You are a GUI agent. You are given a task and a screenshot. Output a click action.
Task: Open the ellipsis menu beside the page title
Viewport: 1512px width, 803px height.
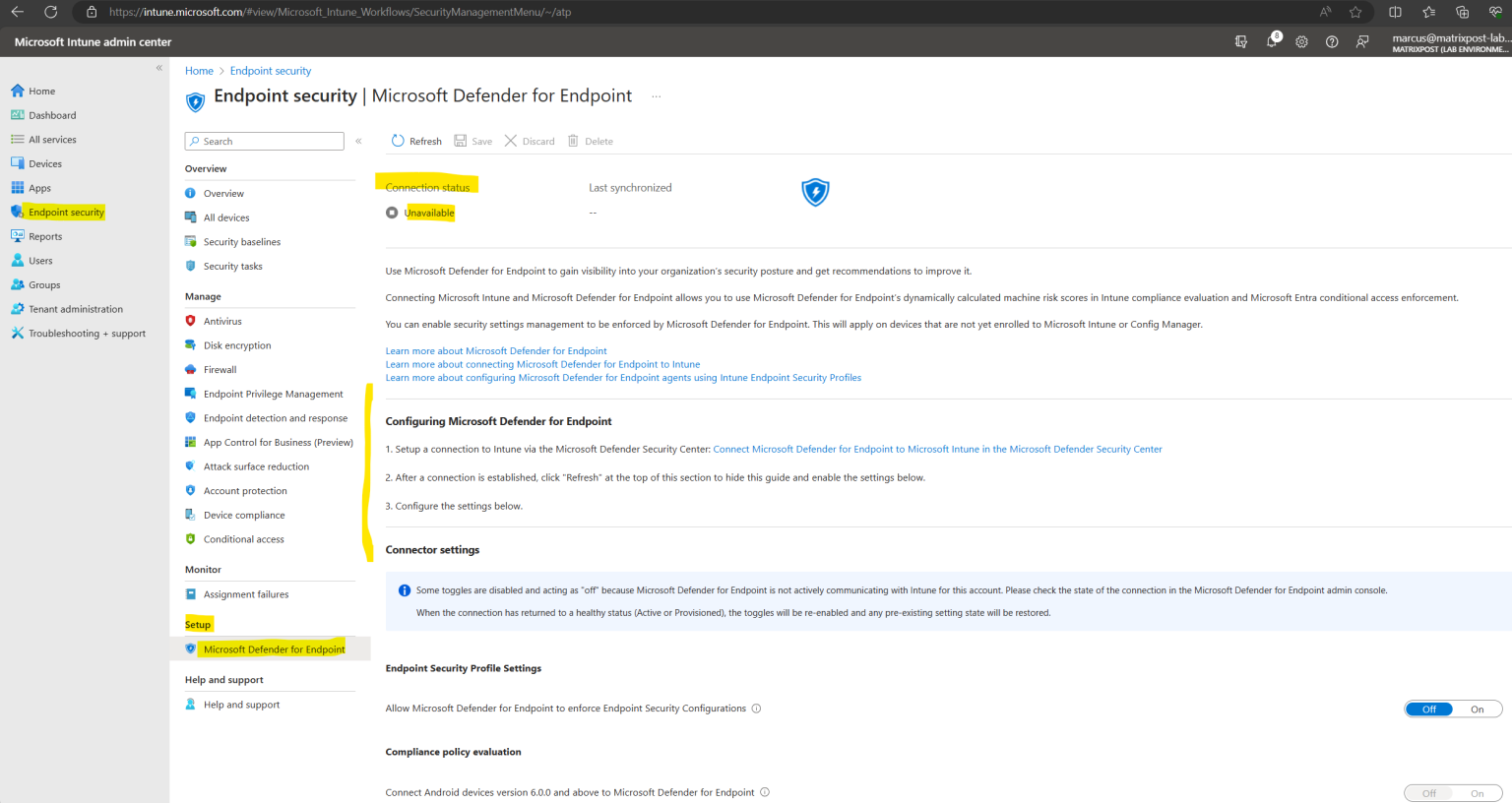coord(656,95)
